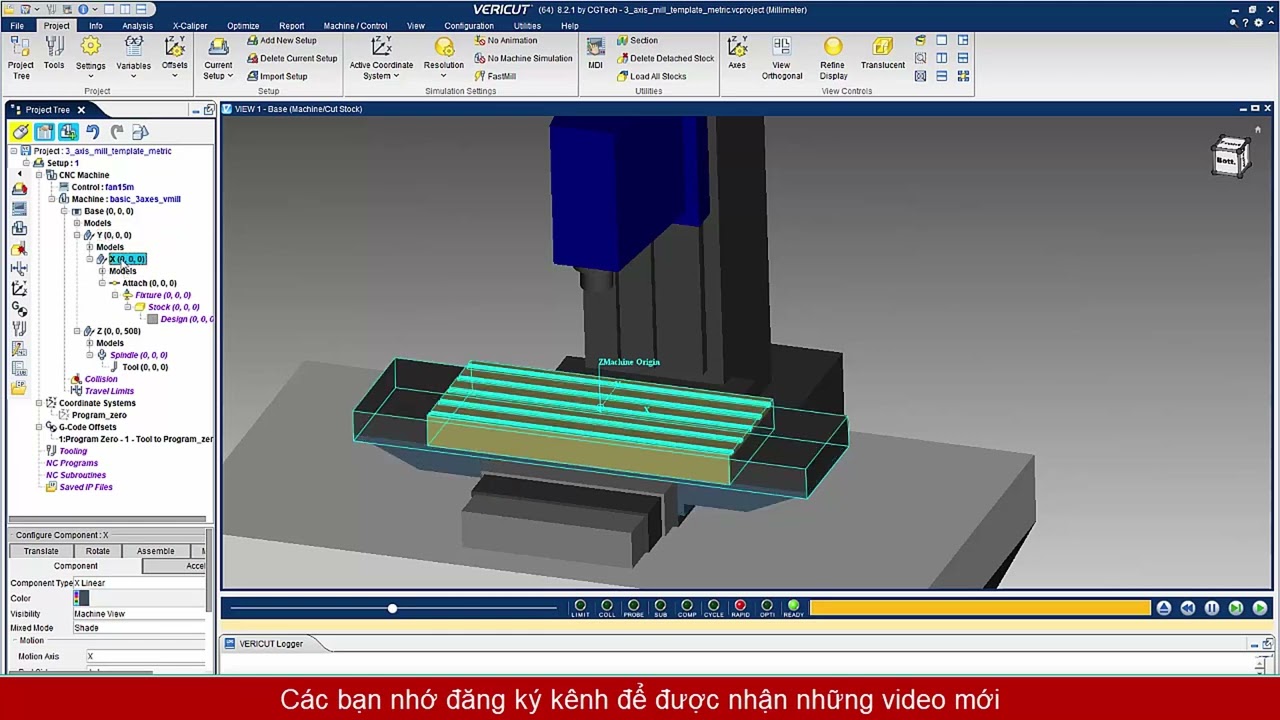This screenshot has height=720, width=1280.
Task: Toggle the RAPID status light
Action: (740, 607)
